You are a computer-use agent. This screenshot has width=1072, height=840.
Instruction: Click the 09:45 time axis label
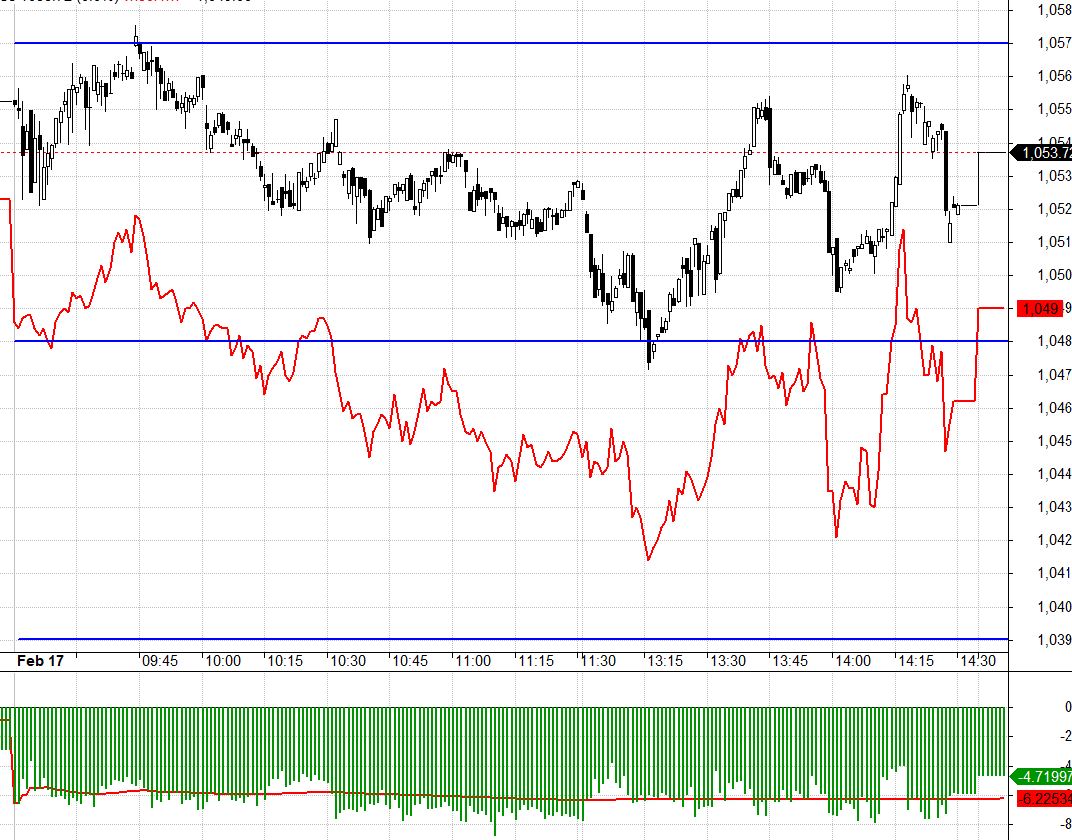tap(160, 661)
